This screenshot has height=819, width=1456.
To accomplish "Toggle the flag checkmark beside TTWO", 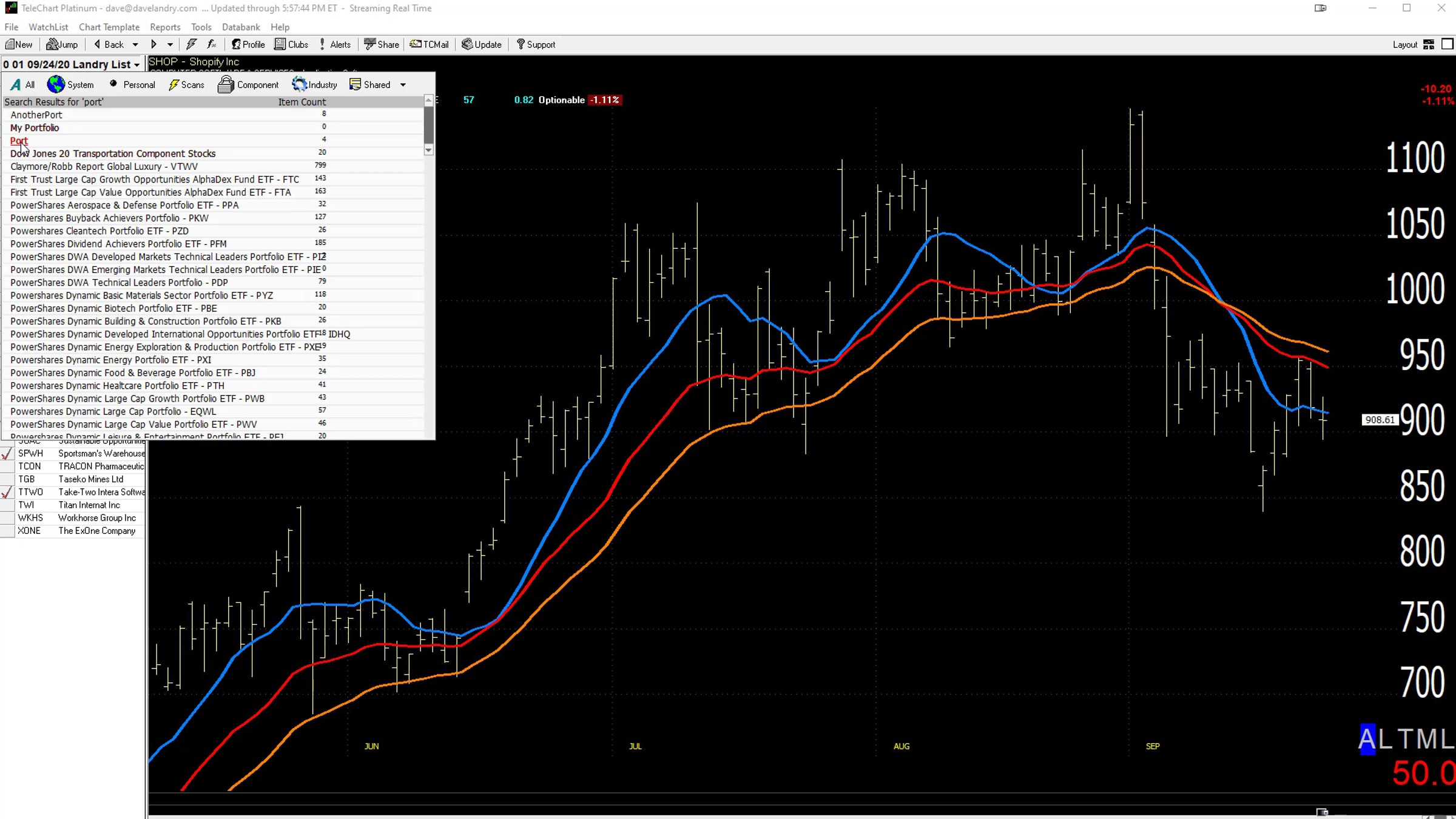I will point(7,493).
